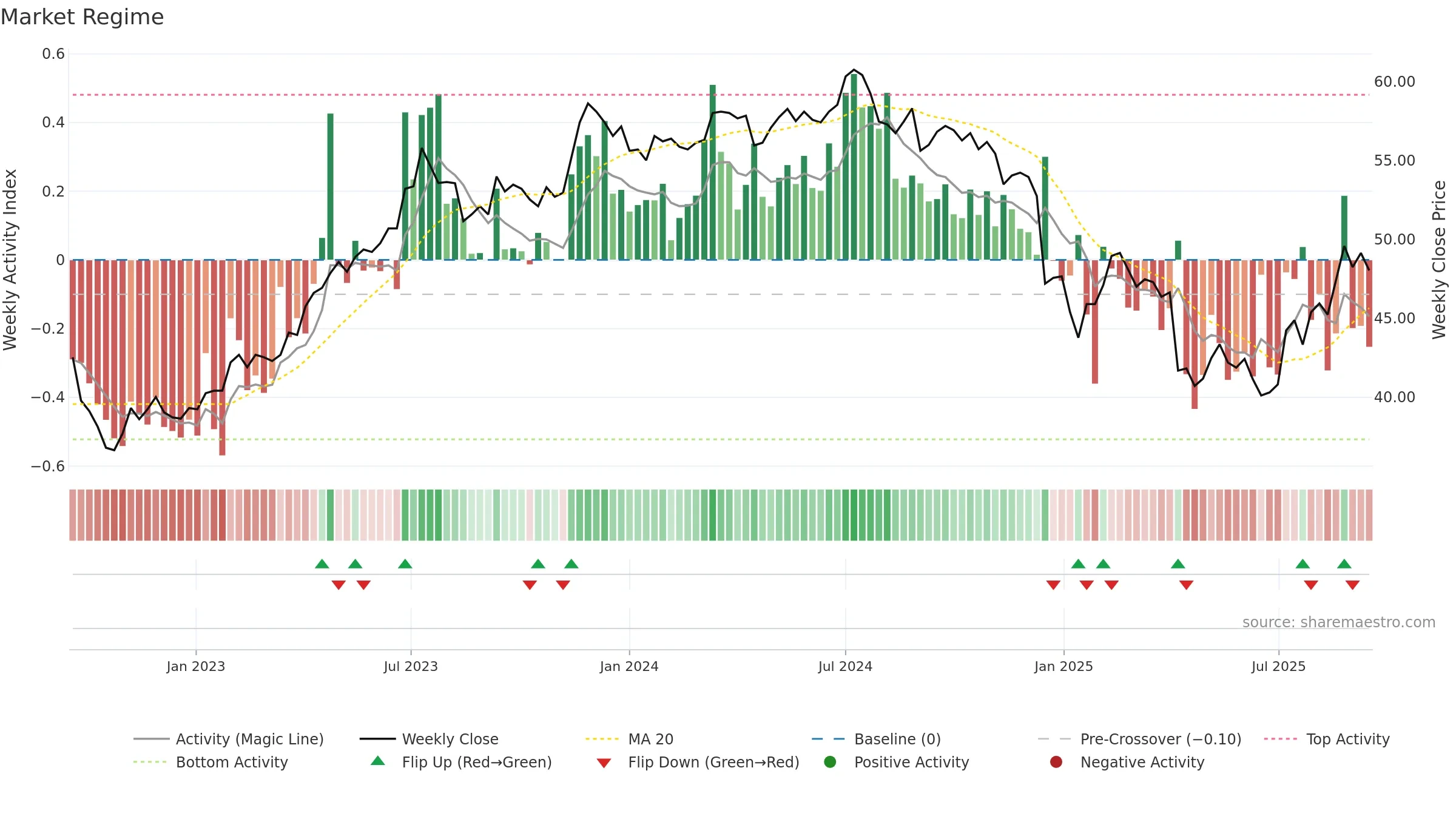This screenshot has width=1456, height=819.
Task: Click the 60.00 price axis tick label
Action: 1394,82
